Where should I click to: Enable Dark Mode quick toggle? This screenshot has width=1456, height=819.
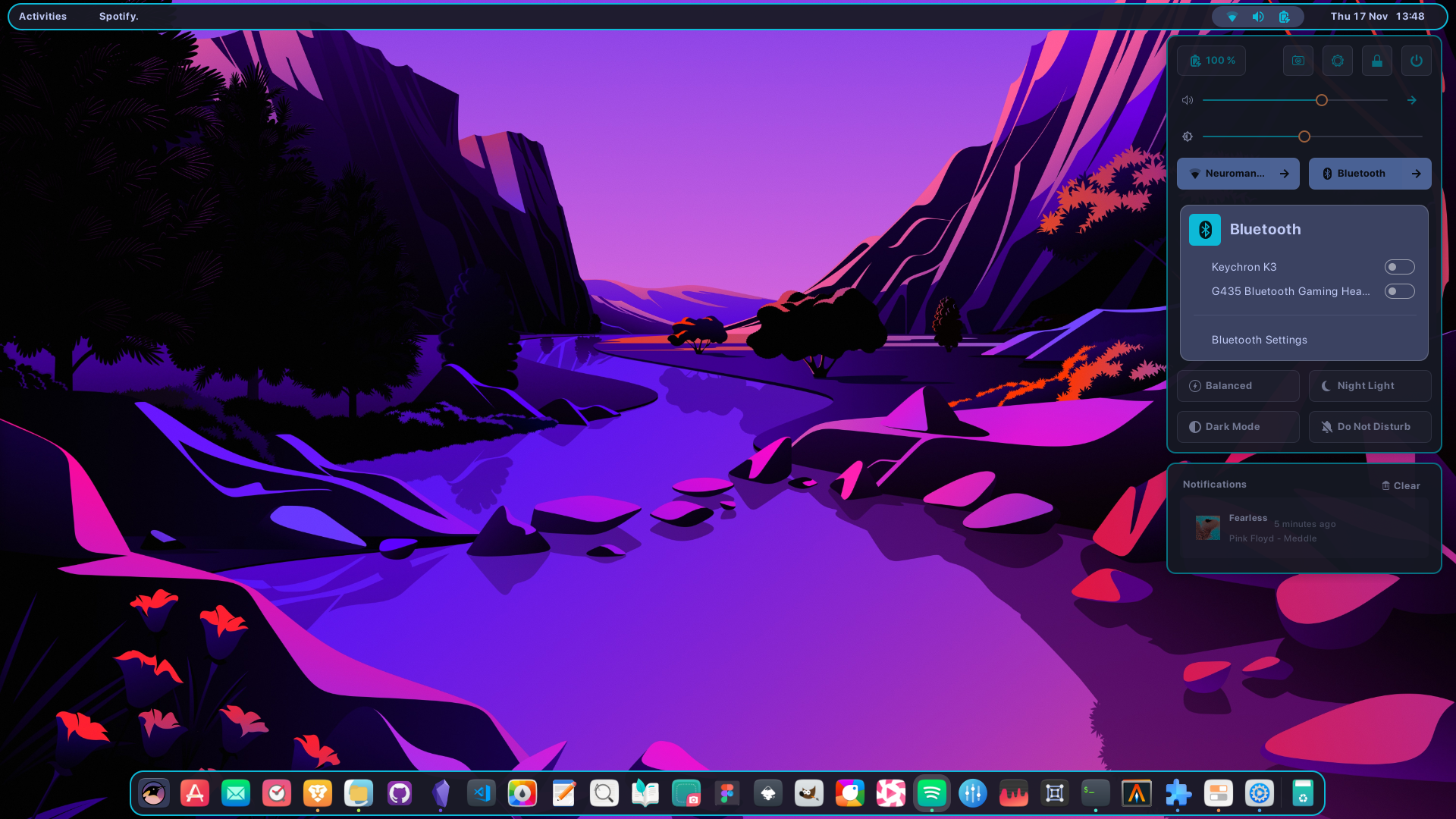pyautogui.click(x=1238, y=427)
